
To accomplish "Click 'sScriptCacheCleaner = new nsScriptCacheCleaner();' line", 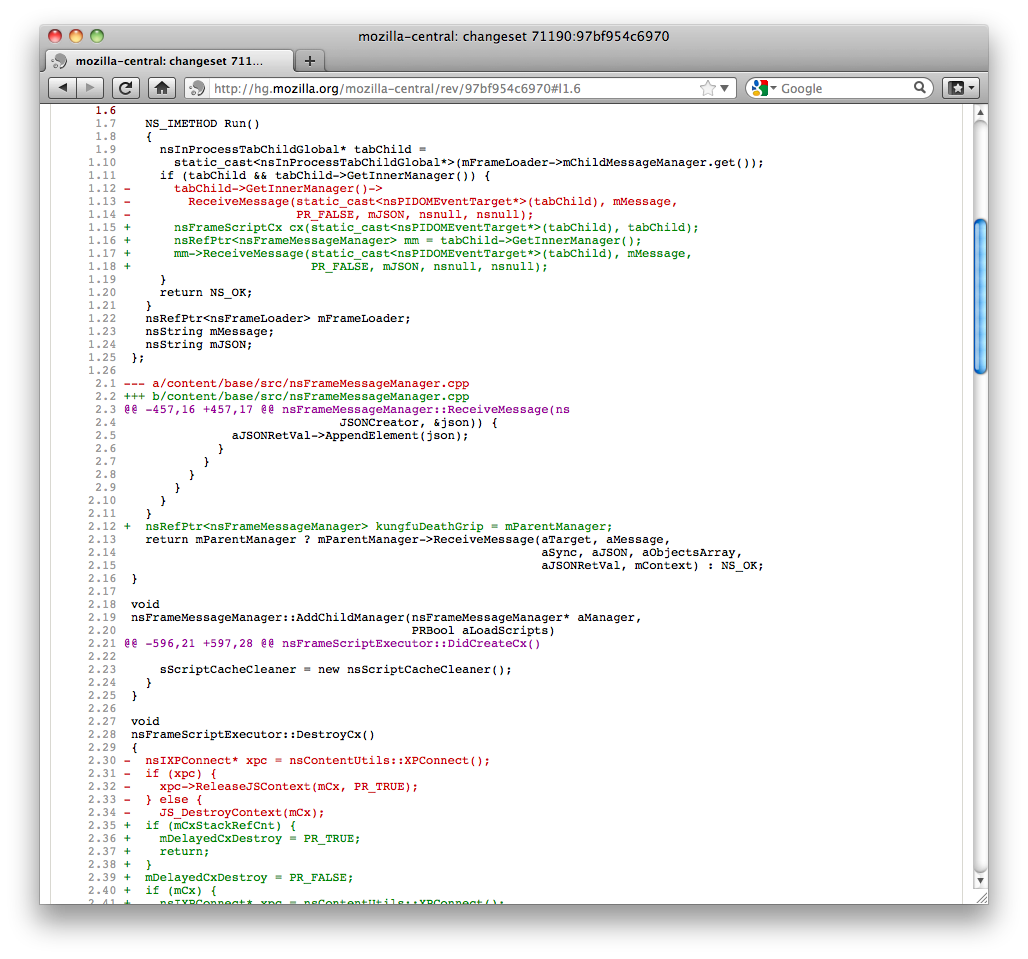I will (336, 669).
